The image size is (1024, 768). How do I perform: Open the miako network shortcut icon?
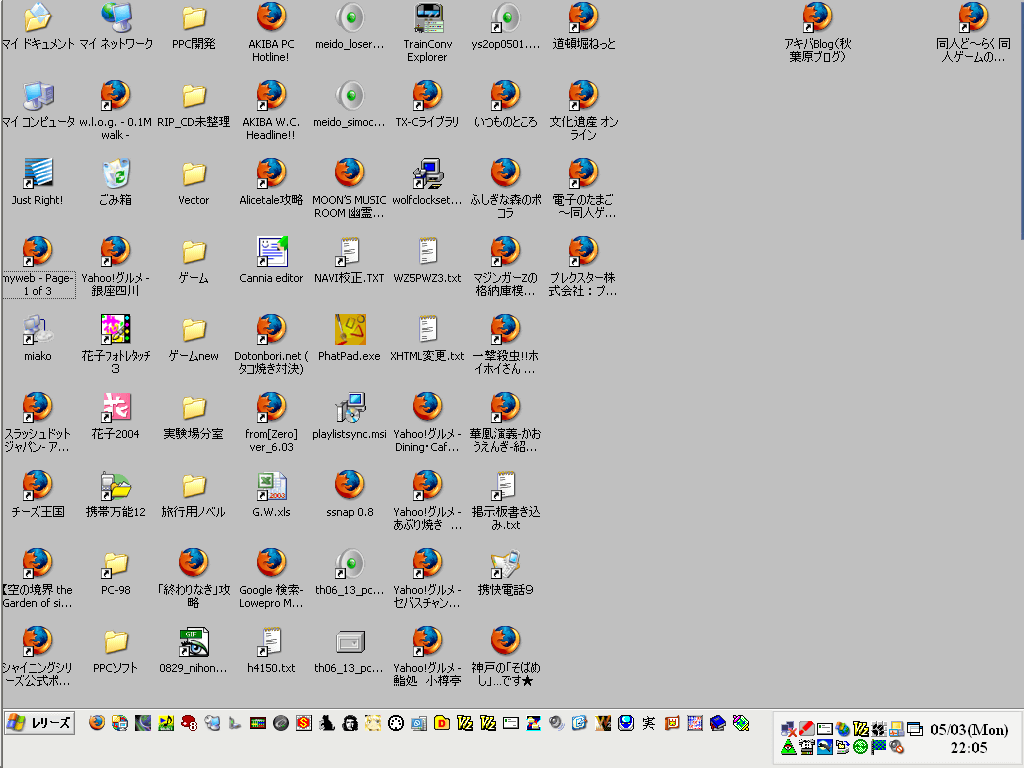[37, 329]
